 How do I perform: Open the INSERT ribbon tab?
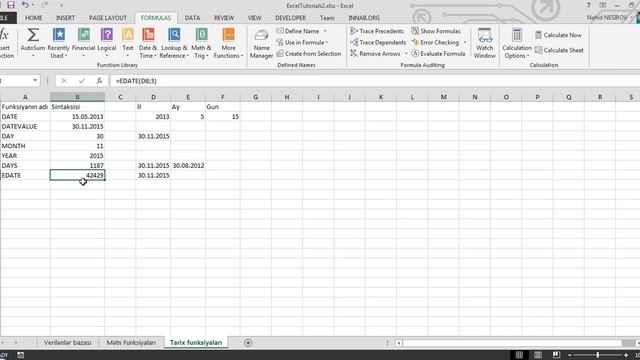coord(65,18)
